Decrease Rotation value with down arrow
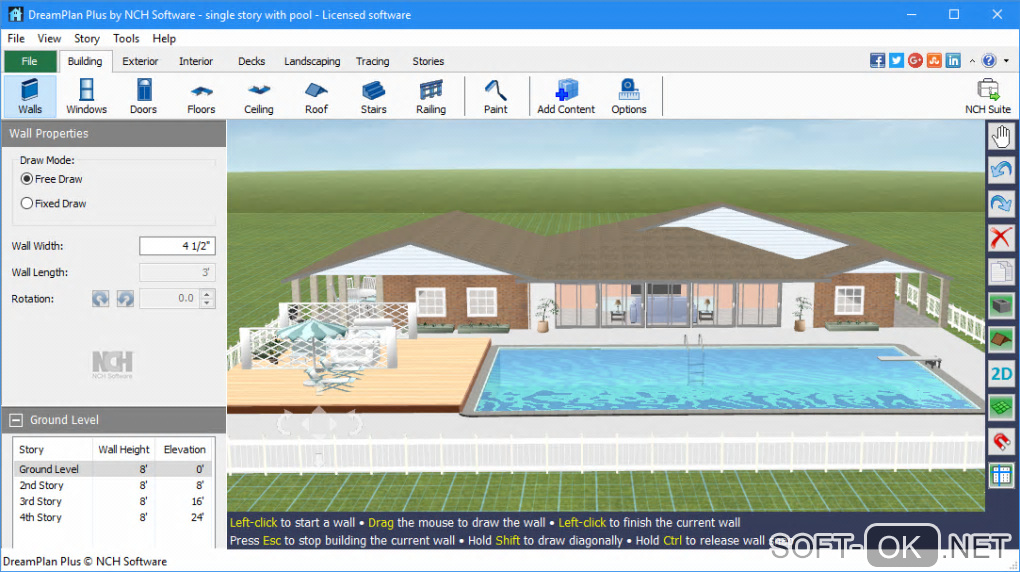1020x572 pixels. (207, 303)
